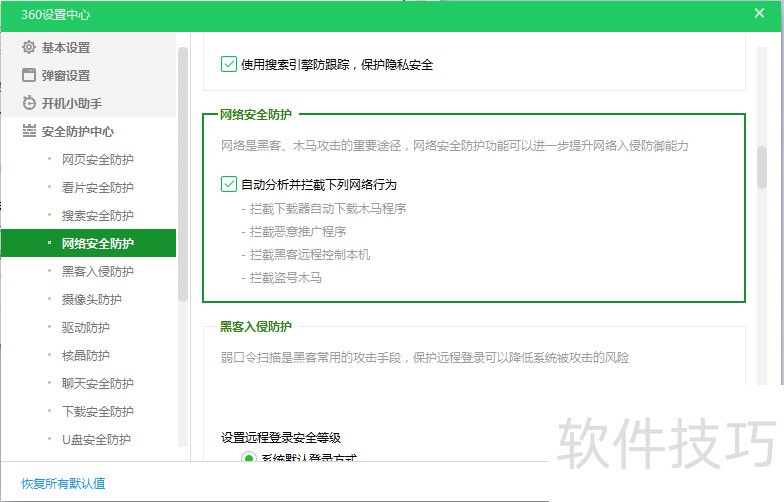
Task: Click 拦截下载器自动下载木马程序 text
Action: tap(328, 208)
